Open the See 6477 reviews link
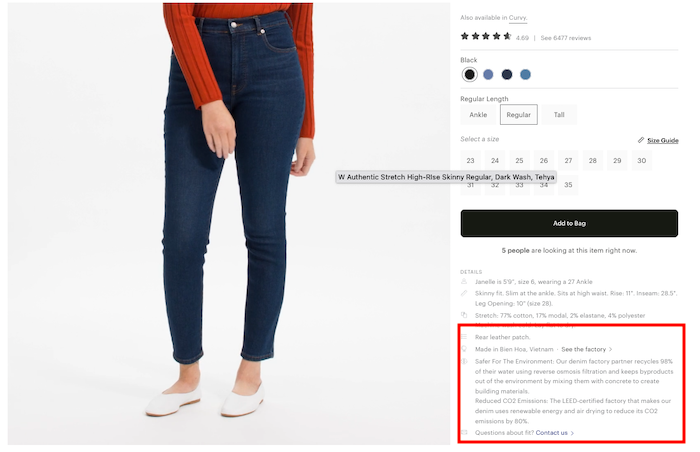This screenshot has height=452, width=700. pos(566,38)
